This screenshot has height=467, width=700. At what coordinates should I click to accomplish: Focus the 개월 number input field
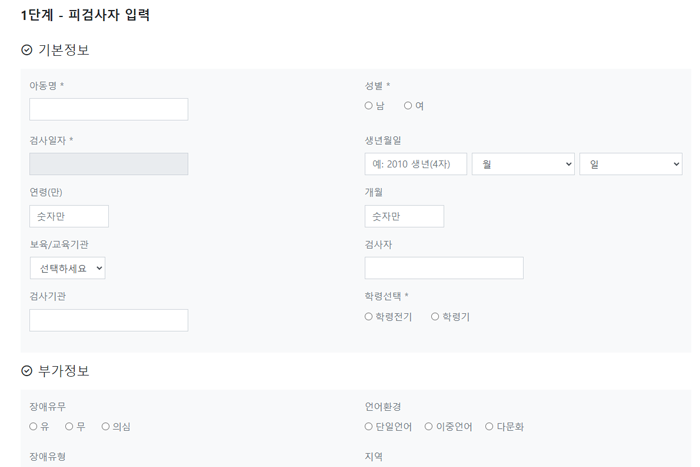pos(404,217)
